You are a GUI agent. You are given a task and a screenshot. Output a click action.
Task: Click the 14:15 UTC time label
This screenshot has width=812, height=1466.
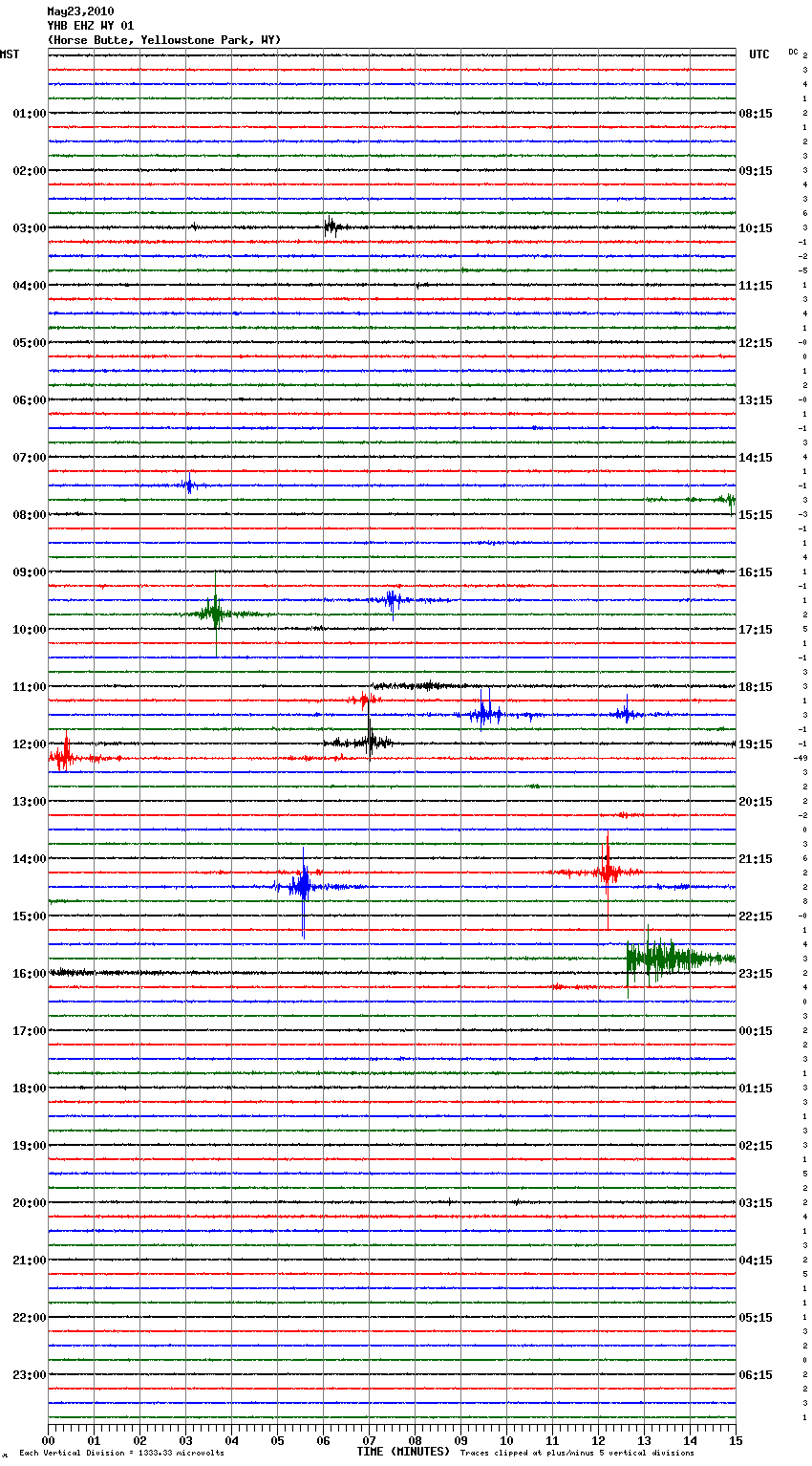coord(756,458)
